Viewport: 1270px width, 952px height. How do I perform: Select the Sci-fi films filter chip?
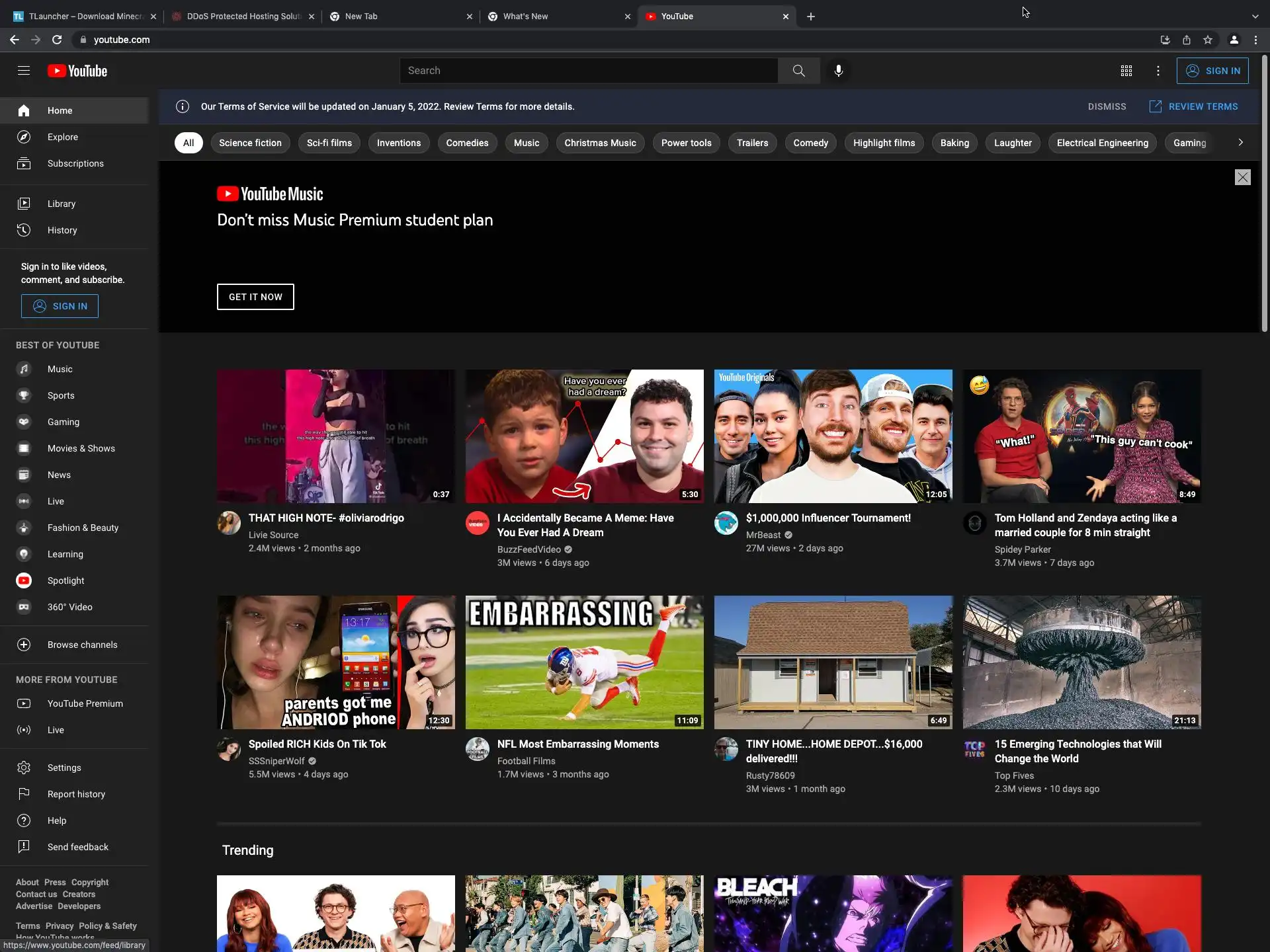click(329, 143)
